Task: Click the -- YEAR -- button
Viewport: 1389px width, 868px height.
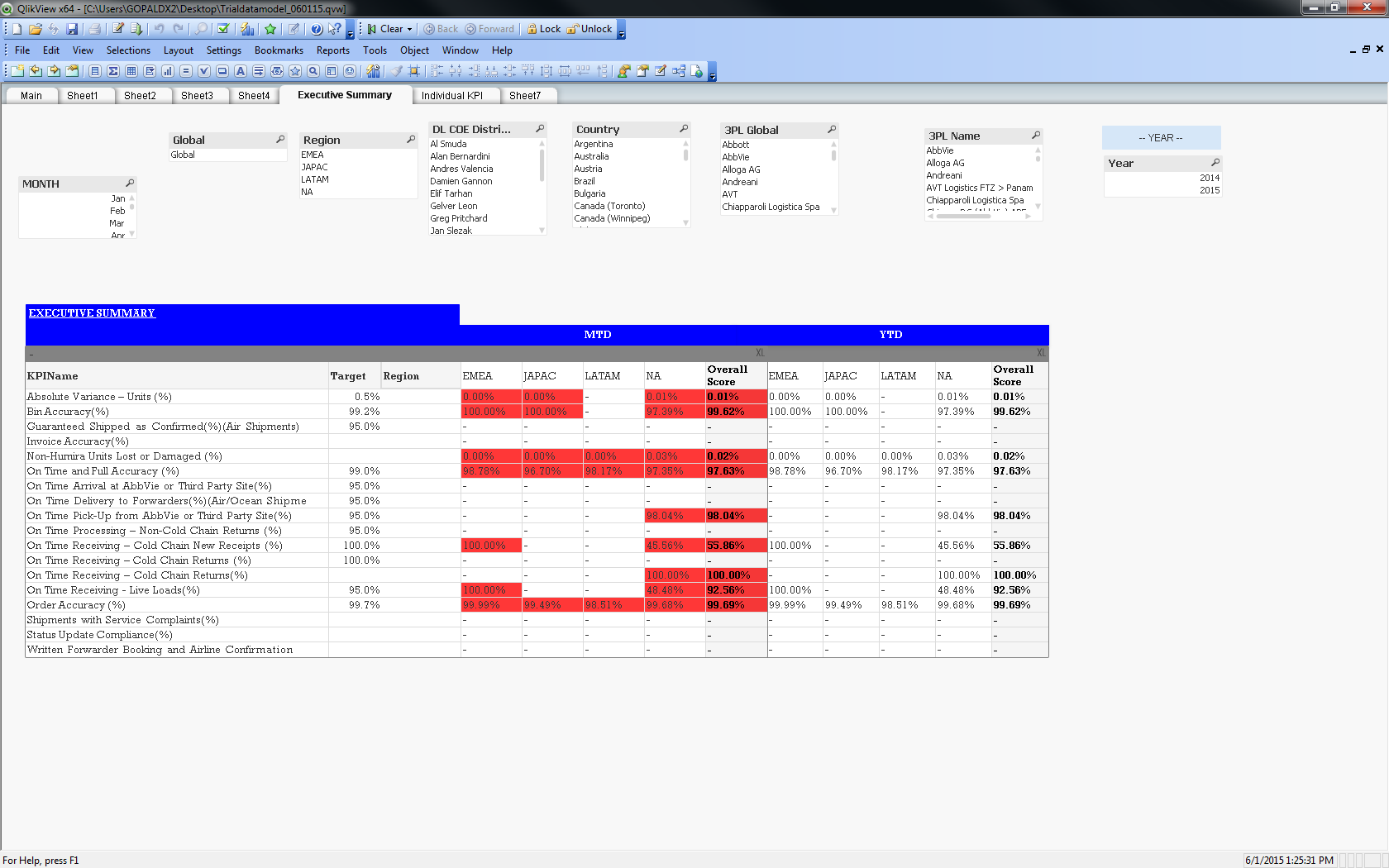Action: (1161, 137)
